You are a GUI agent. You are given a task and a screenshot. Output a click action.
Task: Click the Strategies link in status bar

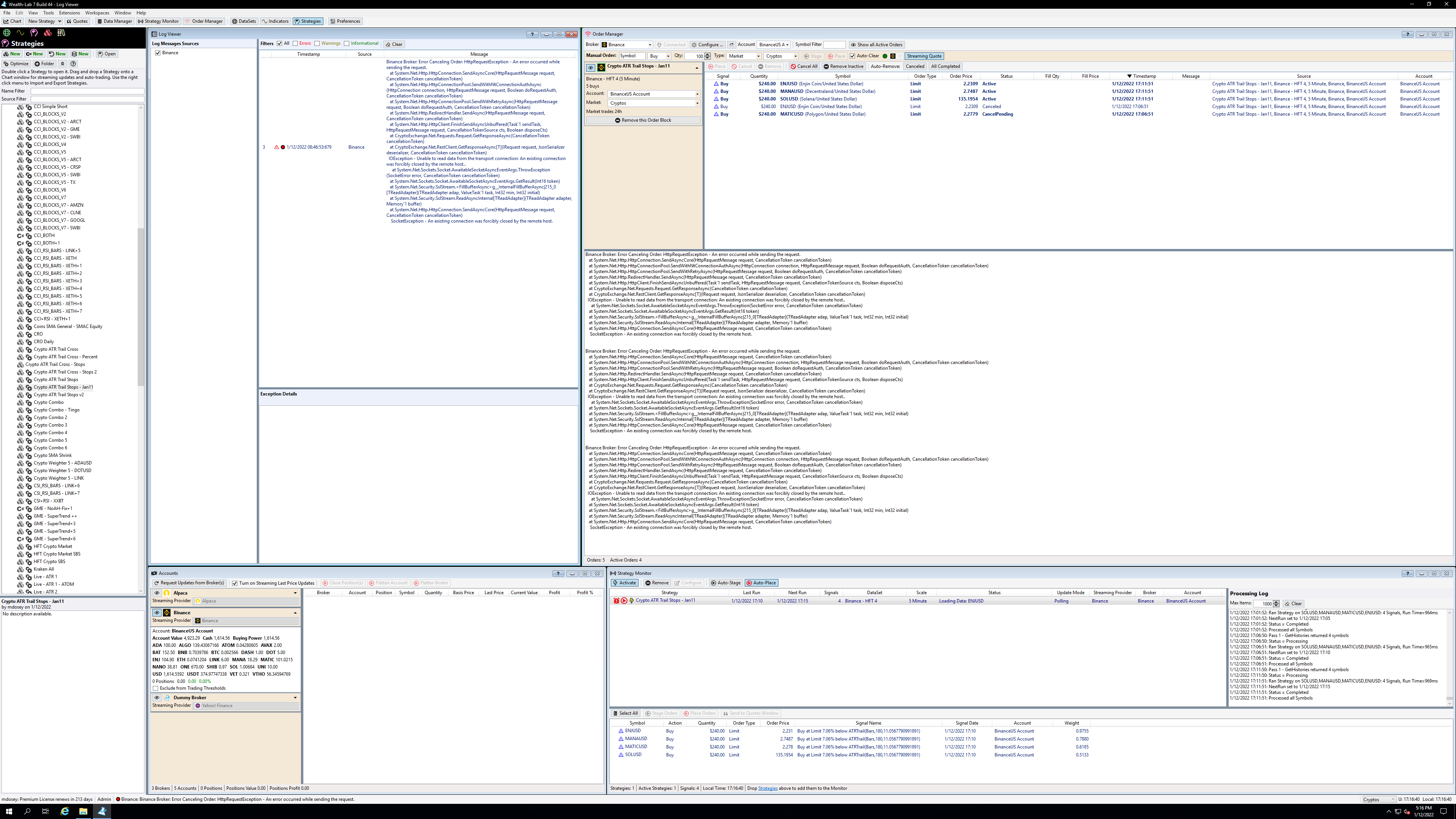coord(767,788)
